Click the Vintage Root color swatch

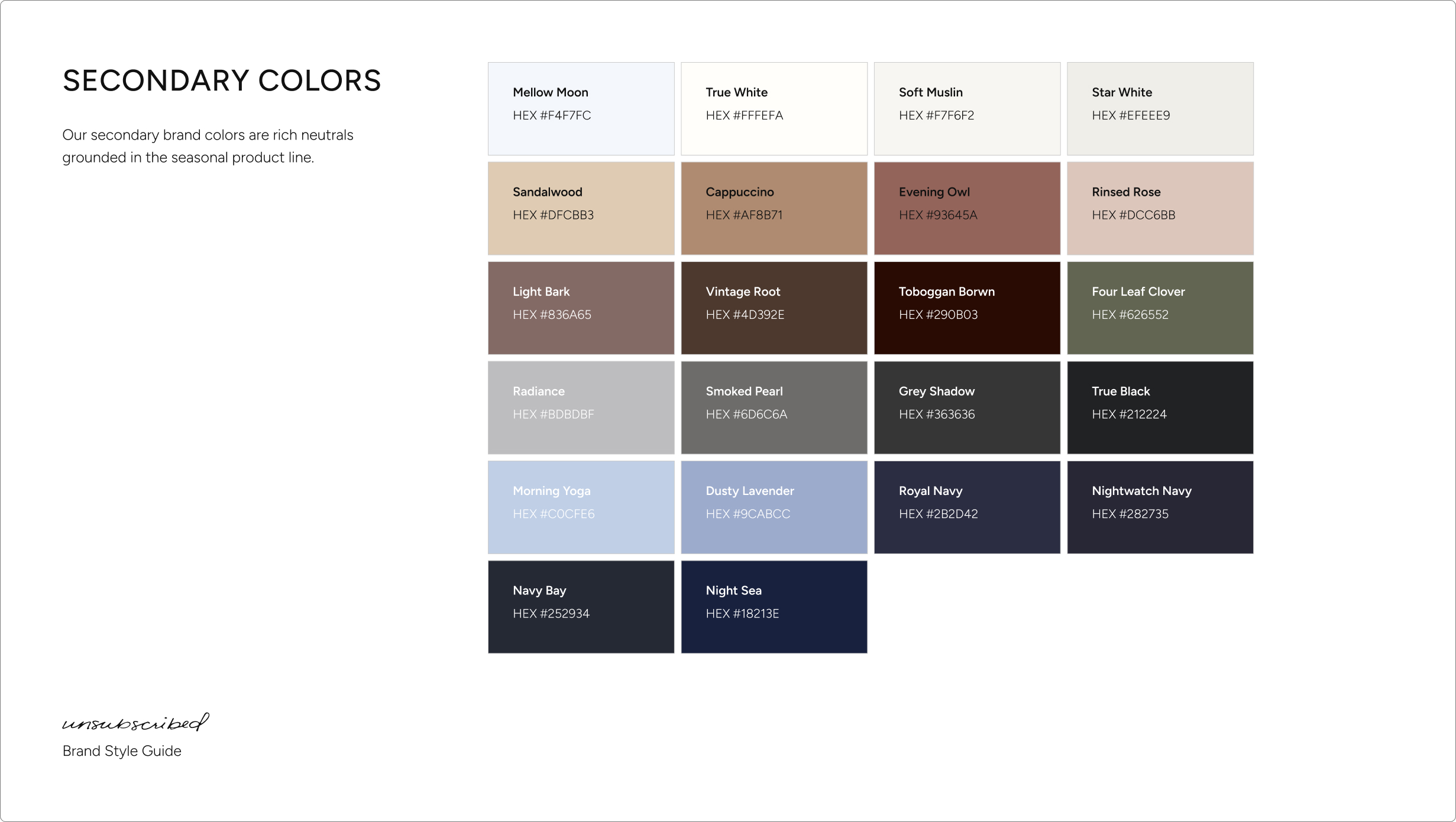pos(774,308)
